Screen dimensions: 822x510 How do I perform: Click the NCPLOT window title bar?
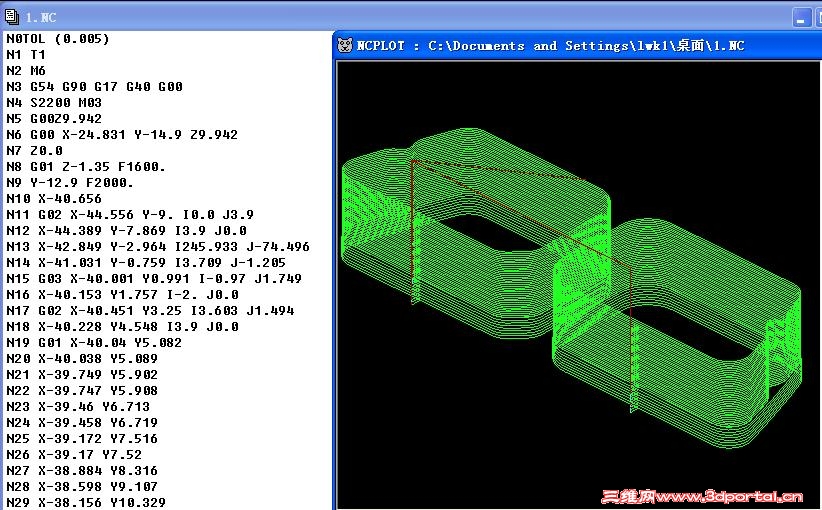(577, 46)
